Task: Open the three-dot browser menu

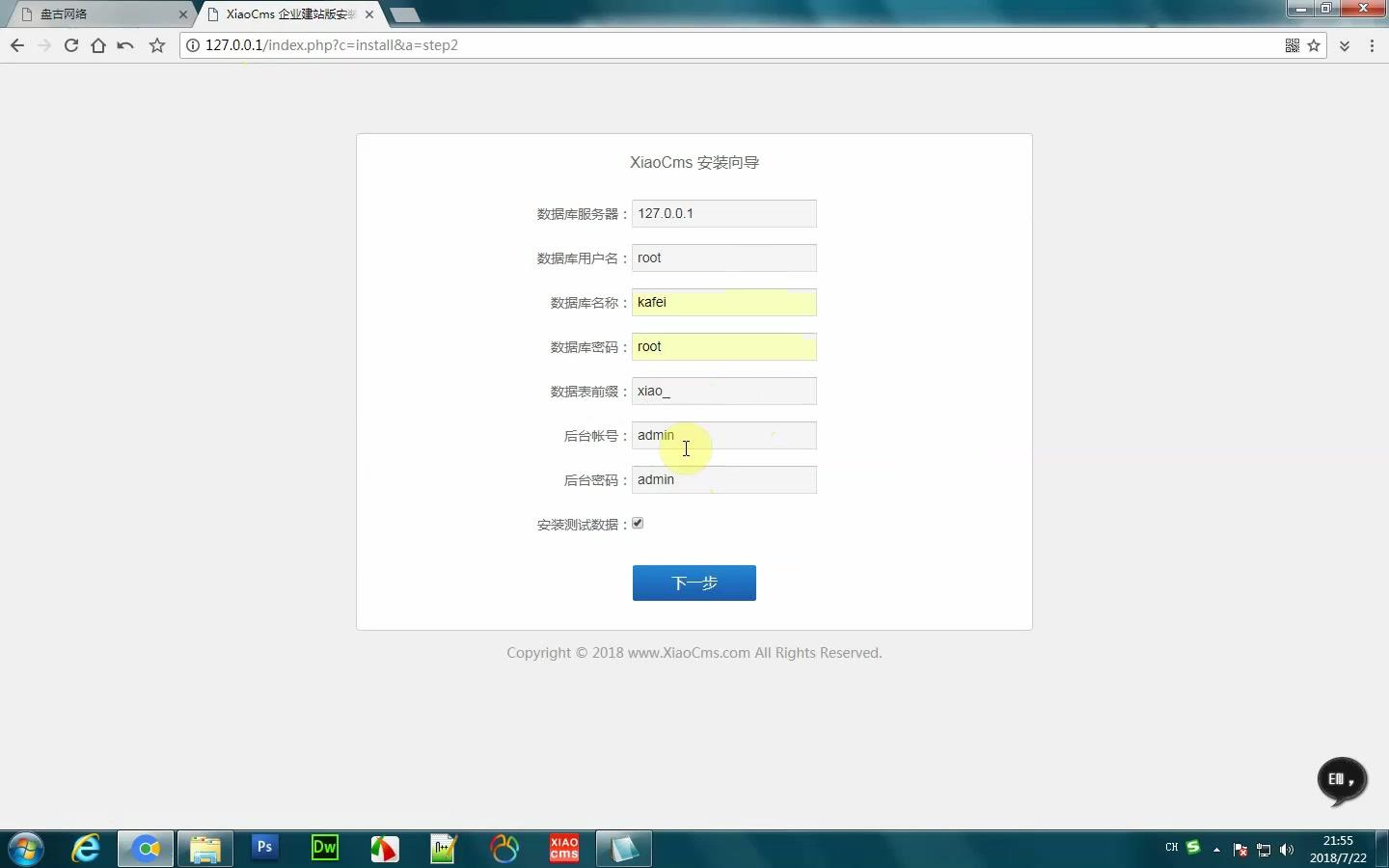Action: pyautogui.click(x=1372, y=45)
